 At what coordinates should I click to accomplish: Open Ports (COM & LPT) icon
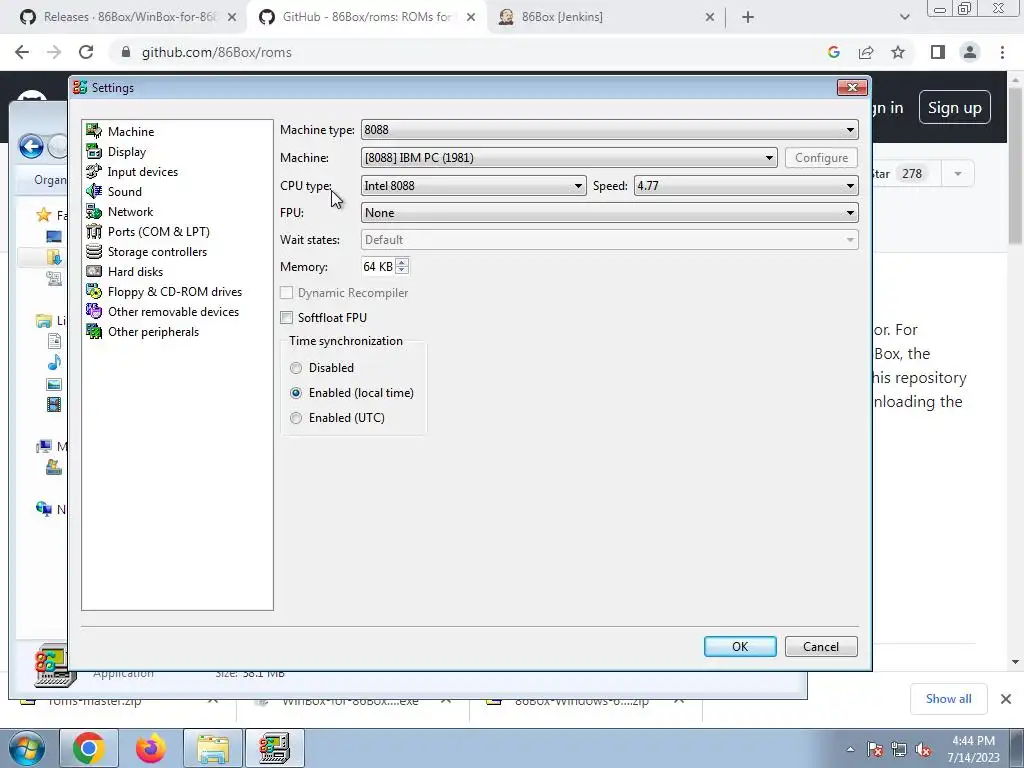(94, 232)
